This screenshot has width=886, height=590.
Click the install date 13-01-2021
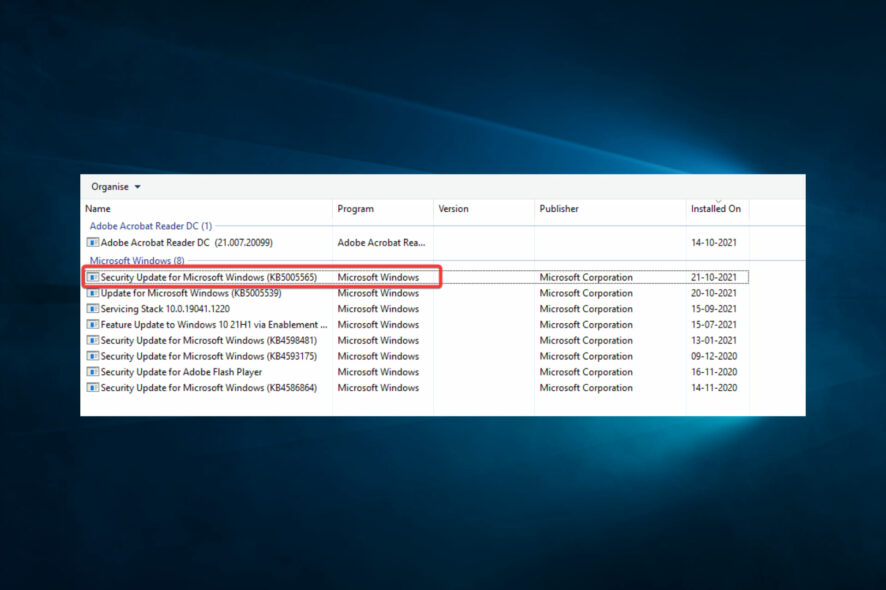point(714,341)
